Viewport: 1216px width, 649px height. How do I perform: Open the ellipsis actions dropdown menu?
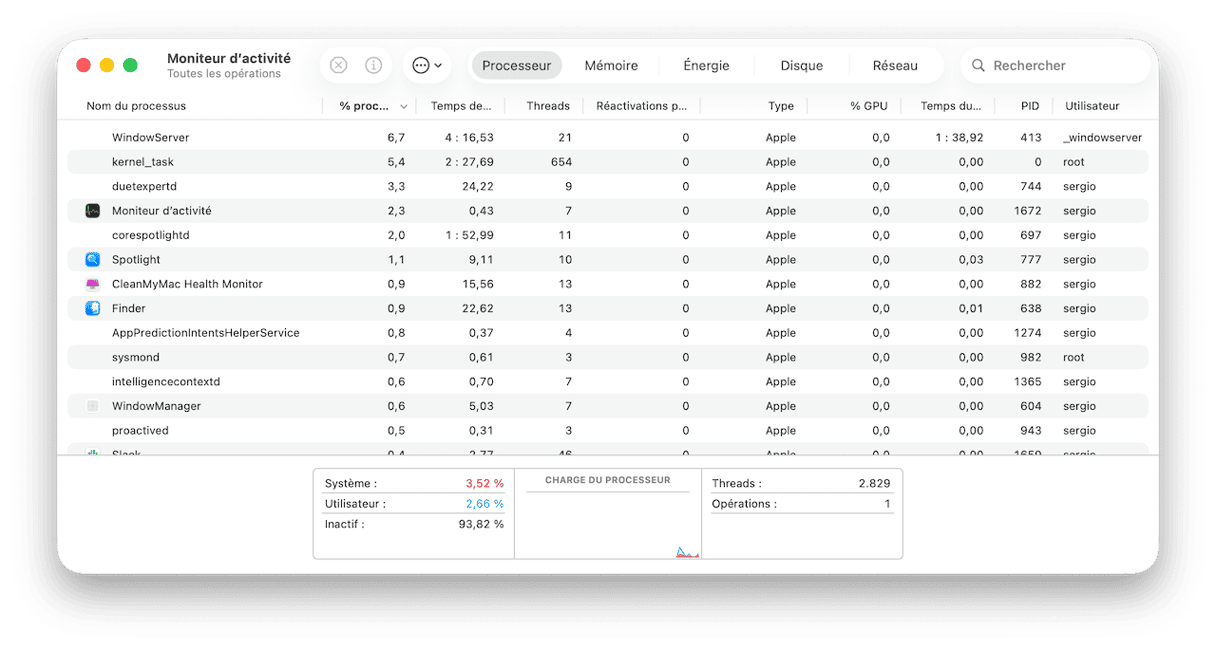(x=427, y=65)
